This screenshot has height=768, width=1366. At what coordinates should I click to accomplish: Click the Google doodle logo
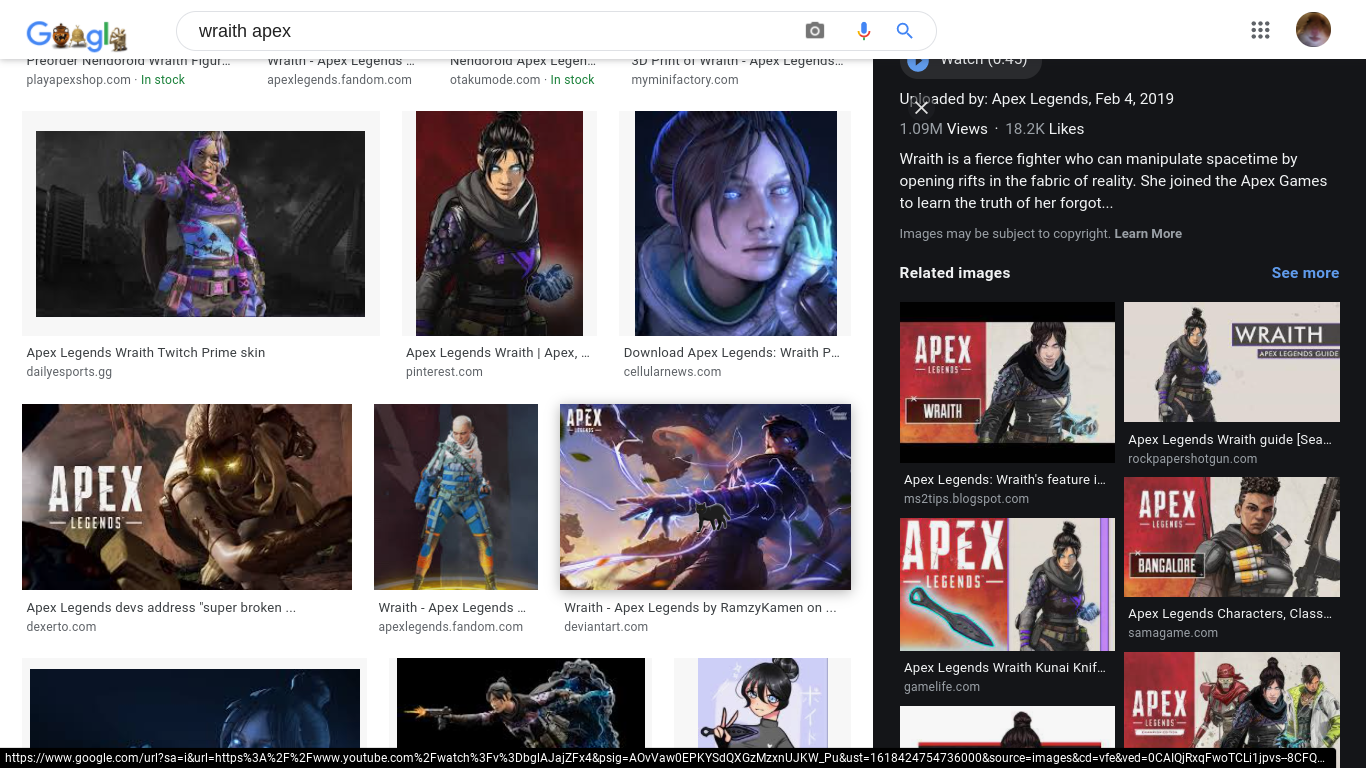pyautogui.click(x=77, y=36)
